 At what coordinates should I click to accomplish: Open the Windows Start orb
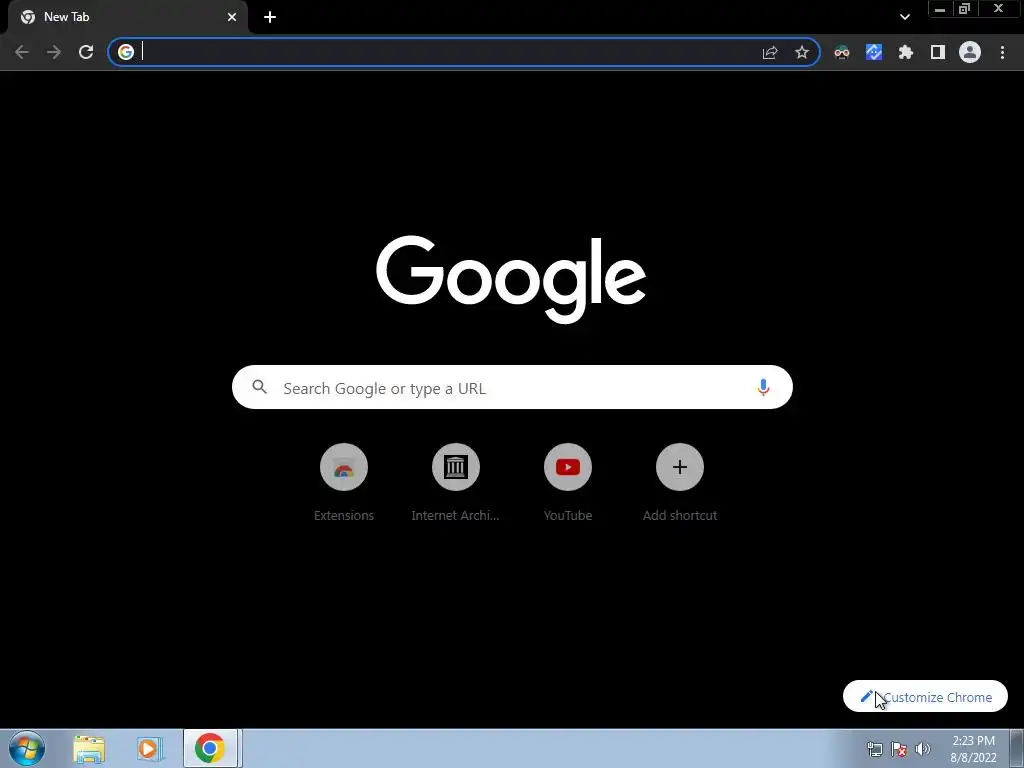(x=26, y=748)
